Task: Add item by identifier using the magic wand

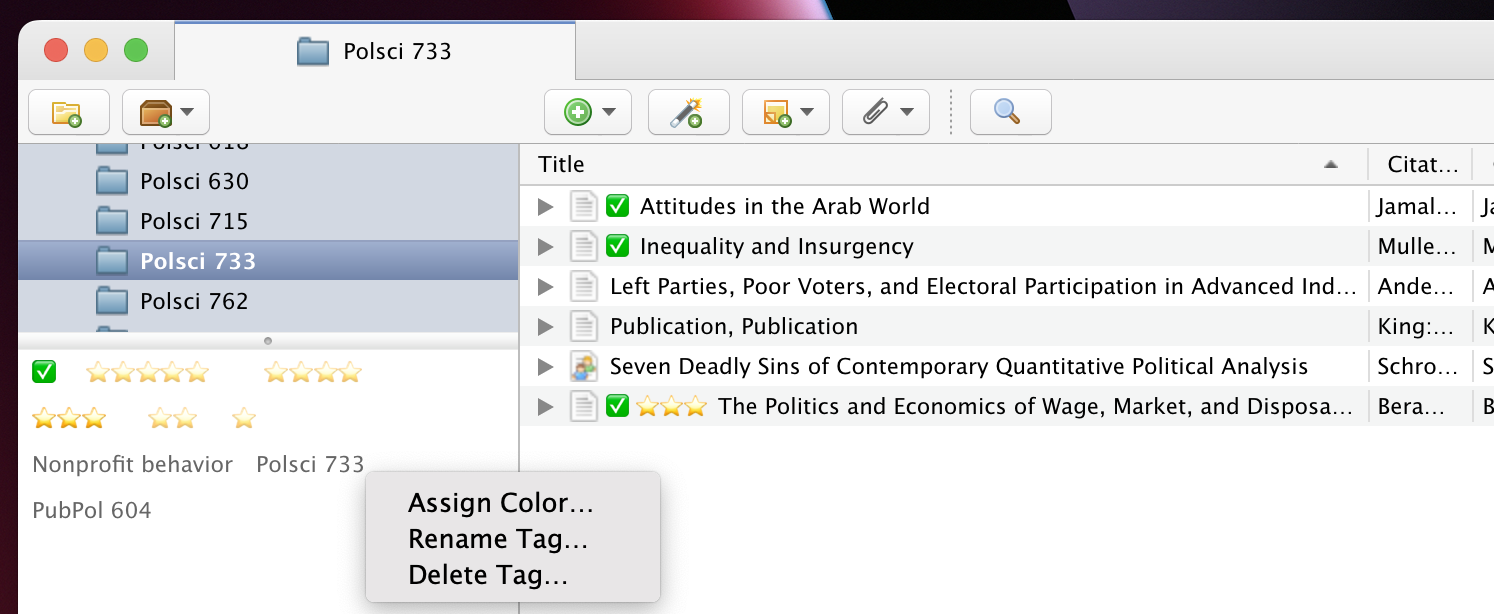Action: (688, 112)
